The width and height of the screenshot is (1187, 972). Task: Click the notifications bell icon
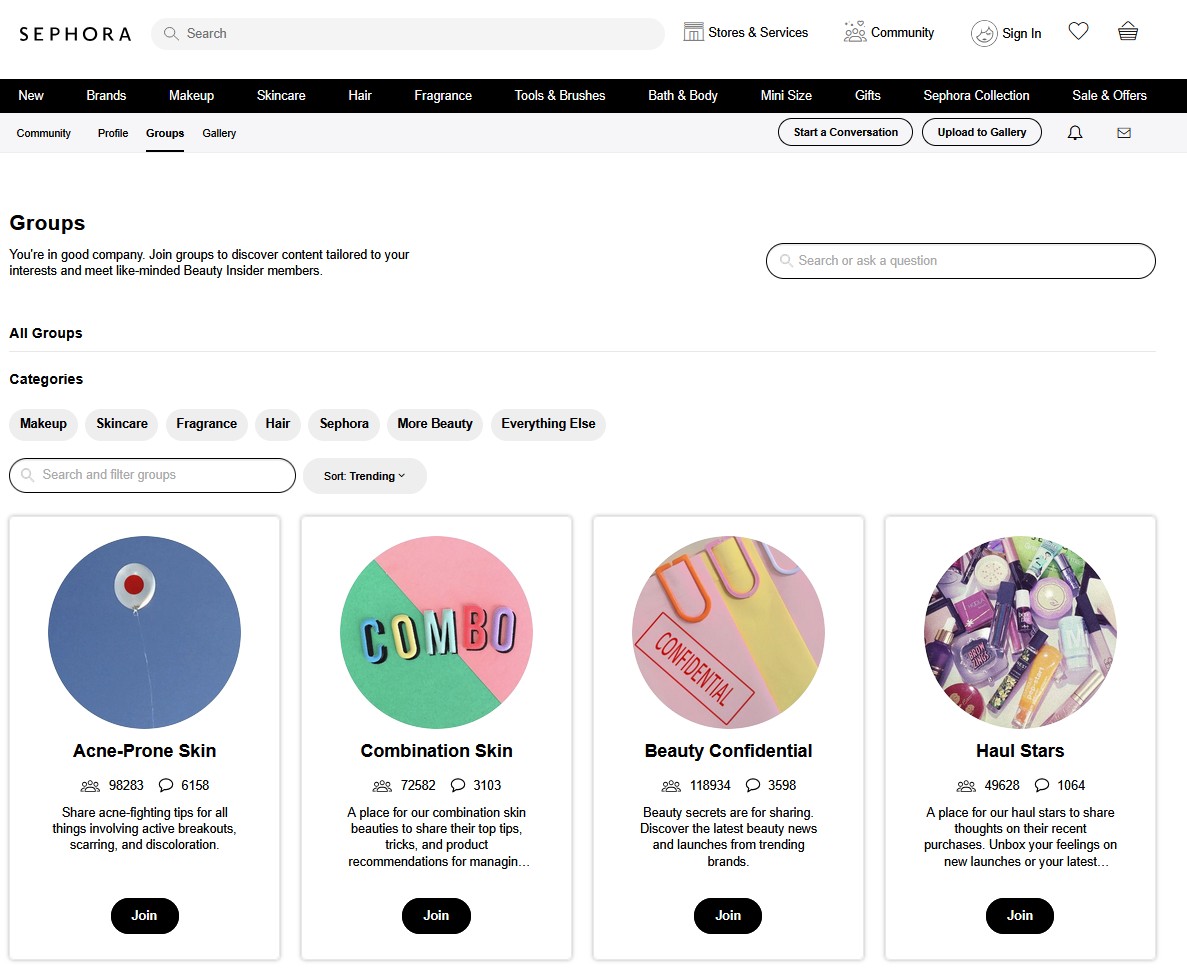[x=1075, y=133]
